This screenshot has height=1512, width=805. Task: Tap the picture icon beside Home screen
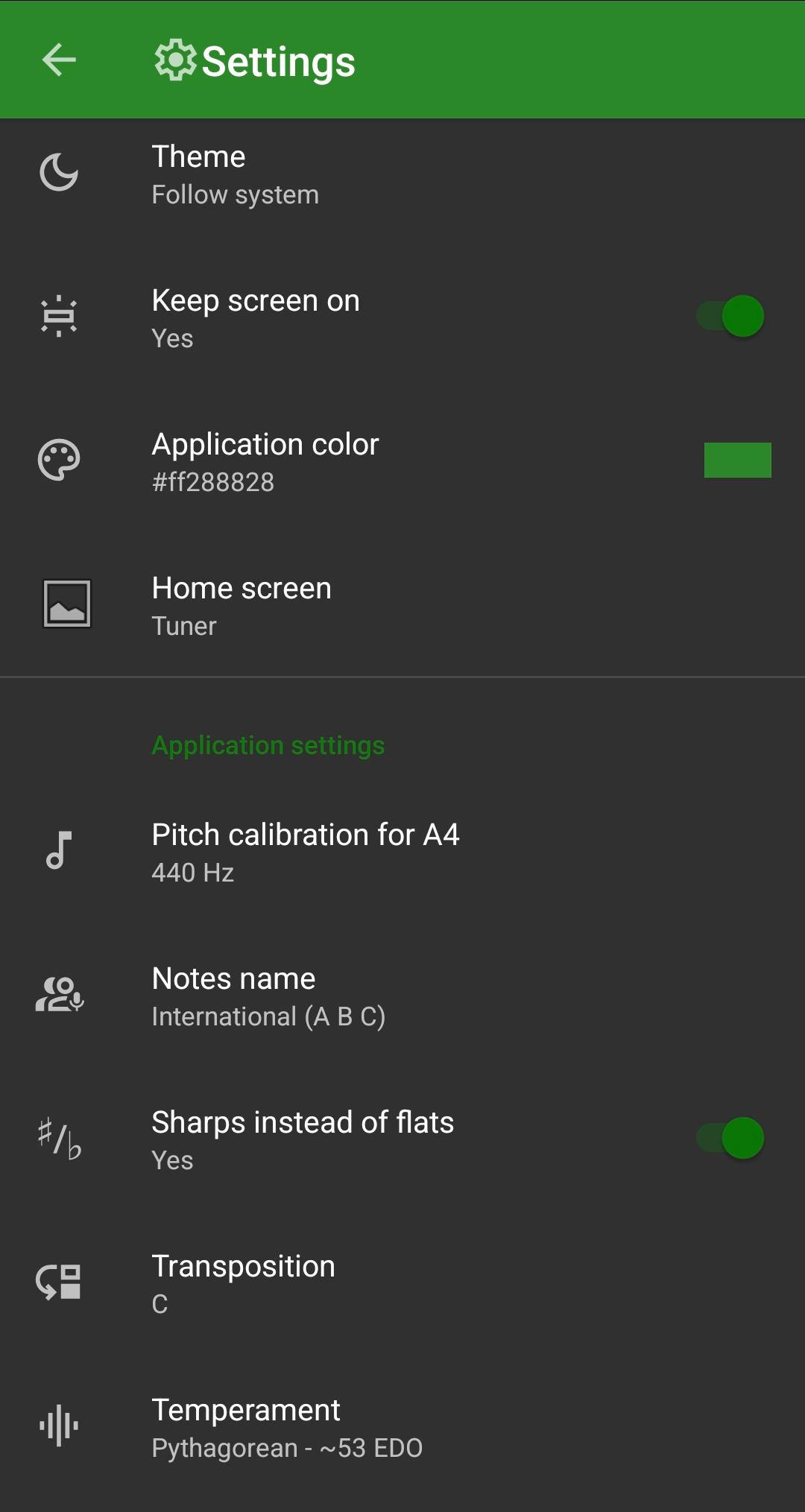click(66, 604)
